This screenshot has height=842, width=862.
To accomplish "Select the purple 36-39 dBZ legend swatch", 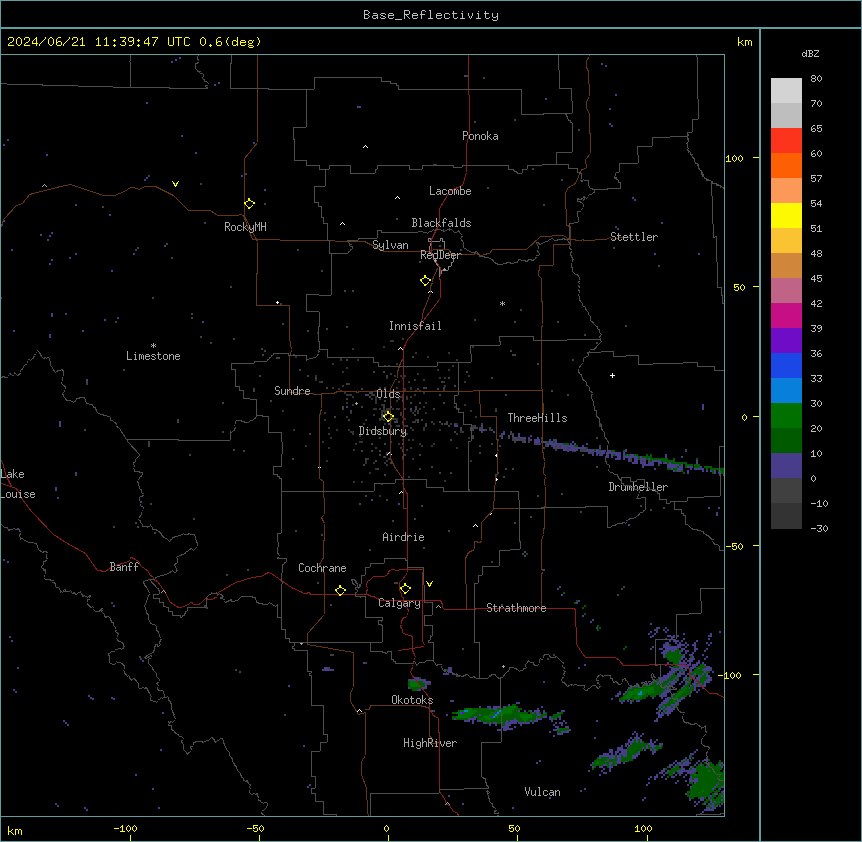I will (786, 341).
